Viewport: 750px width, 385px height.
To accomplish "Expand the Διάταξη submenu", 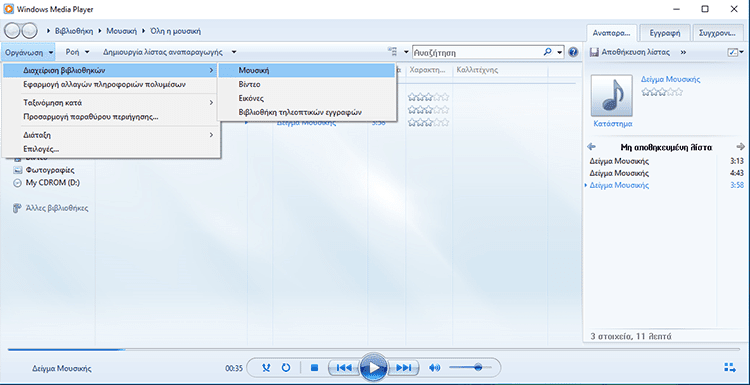I will pyautogui.click(x=111, y=135).
